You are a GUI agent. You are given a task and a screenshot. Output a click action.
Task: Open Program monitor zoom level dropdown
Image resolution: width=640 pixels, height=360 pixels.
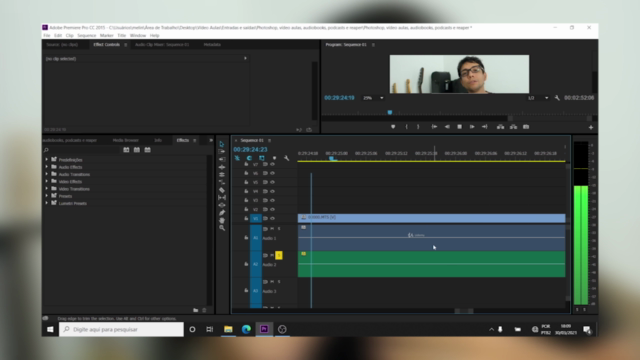[x=373, y=98]
